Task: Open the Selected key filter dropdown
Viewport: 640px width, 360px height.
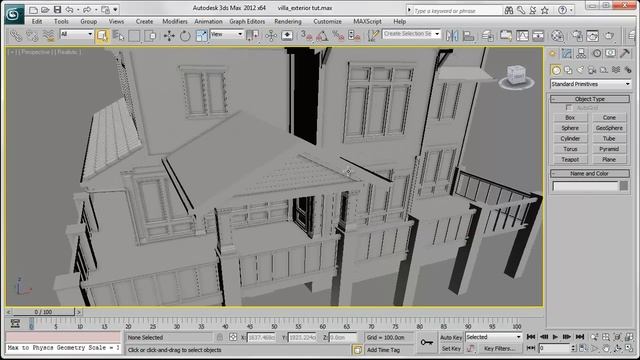Action: (494, 337)
